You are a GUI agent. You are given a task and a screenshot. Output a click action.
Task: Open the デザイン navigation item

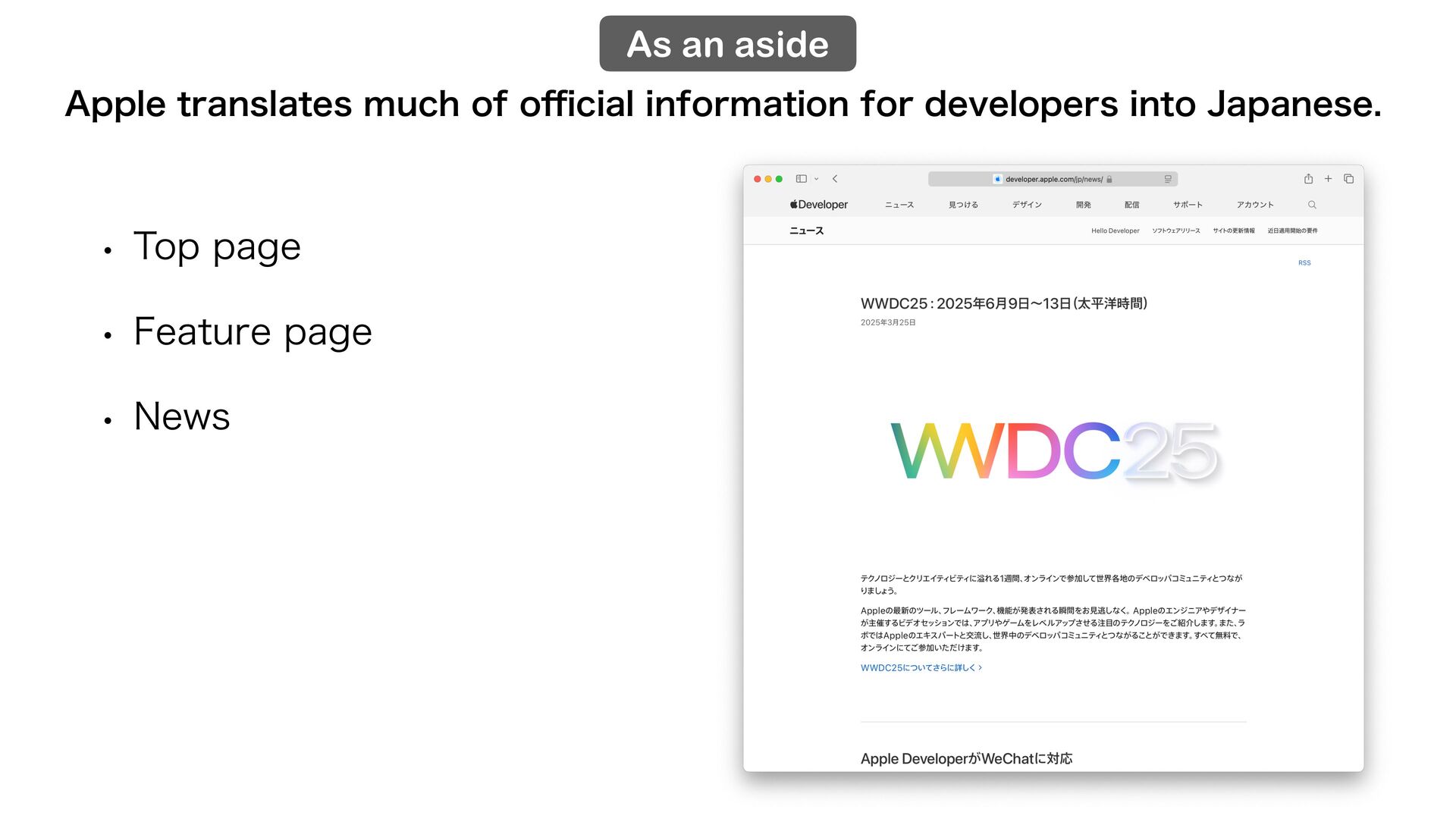(x=1027, y=205)
